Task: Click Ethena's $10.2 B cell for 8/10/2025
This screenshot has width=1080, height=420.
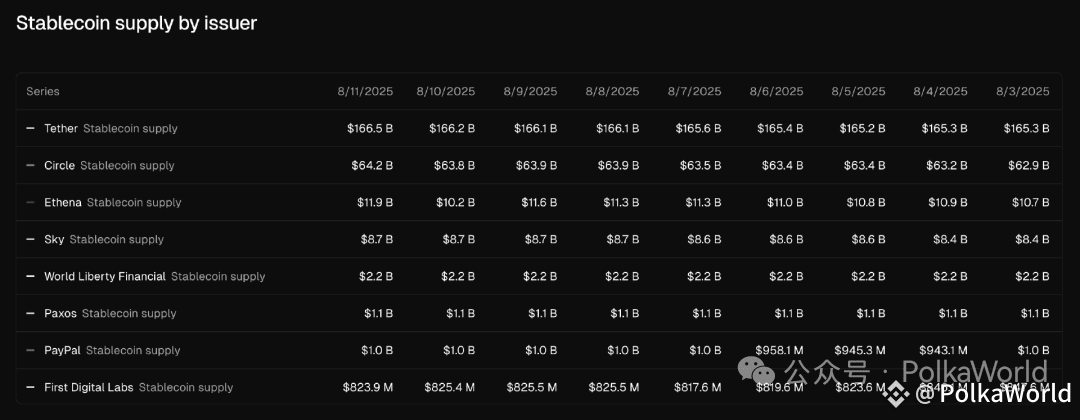Action: point(455,202)
